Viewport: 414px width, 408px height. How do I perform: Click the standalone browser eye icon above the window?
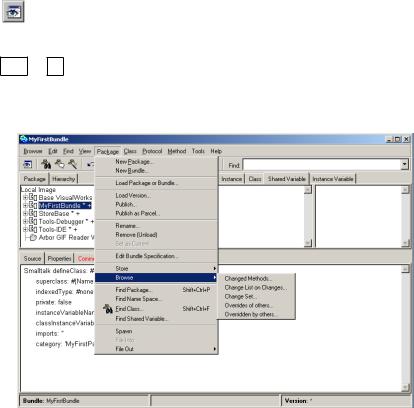pyautogui.click(x=13, y=12)
